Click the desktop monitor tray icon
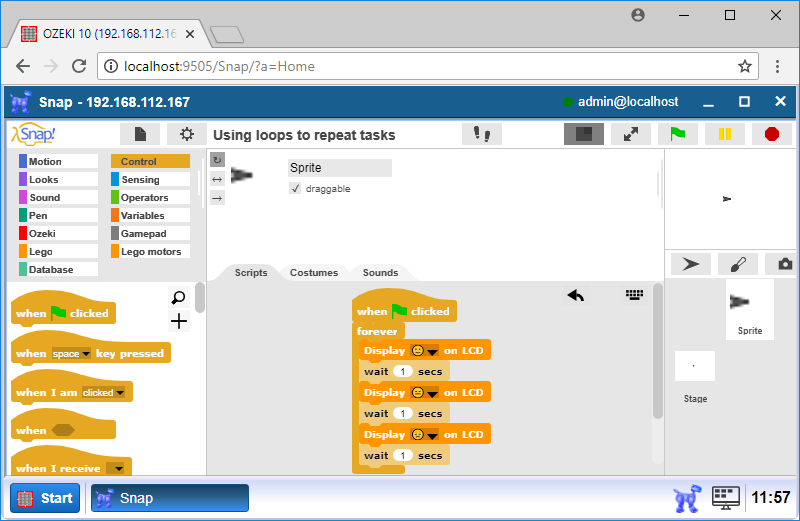 click(x=726, y=498)
